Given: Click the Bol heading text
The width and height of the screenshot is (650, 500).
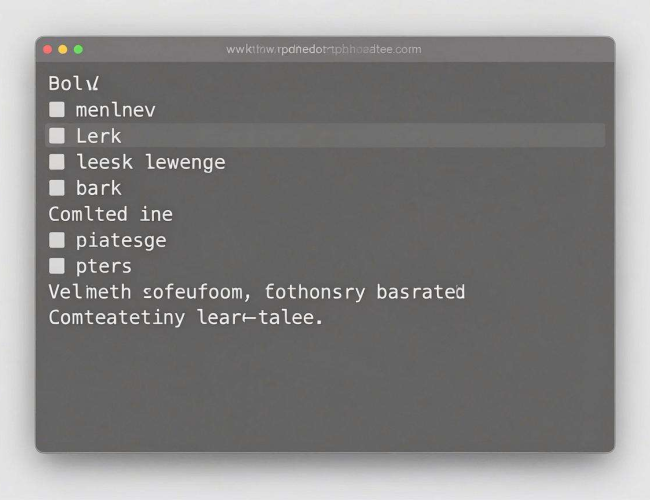Looking at the screenshot, I should 74,83.
